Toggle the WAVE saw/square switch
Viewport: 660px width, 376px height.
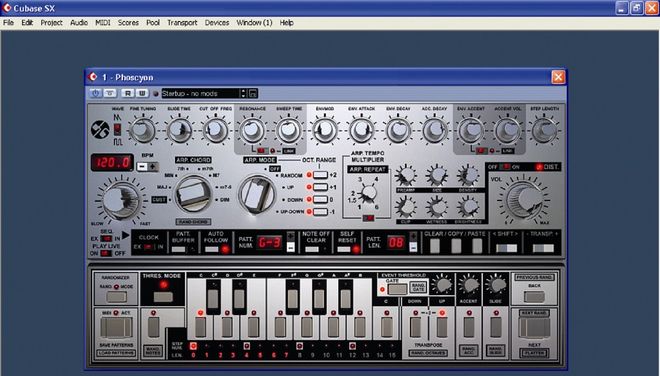[x=117, y=129]
